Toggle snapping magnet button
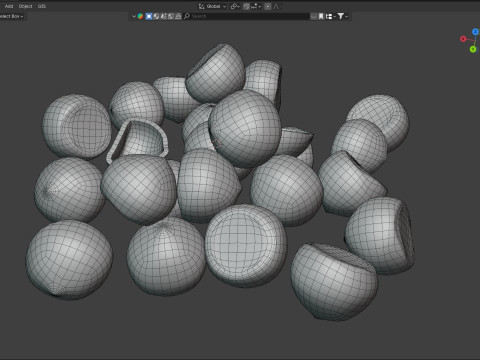 coord(246,6)
